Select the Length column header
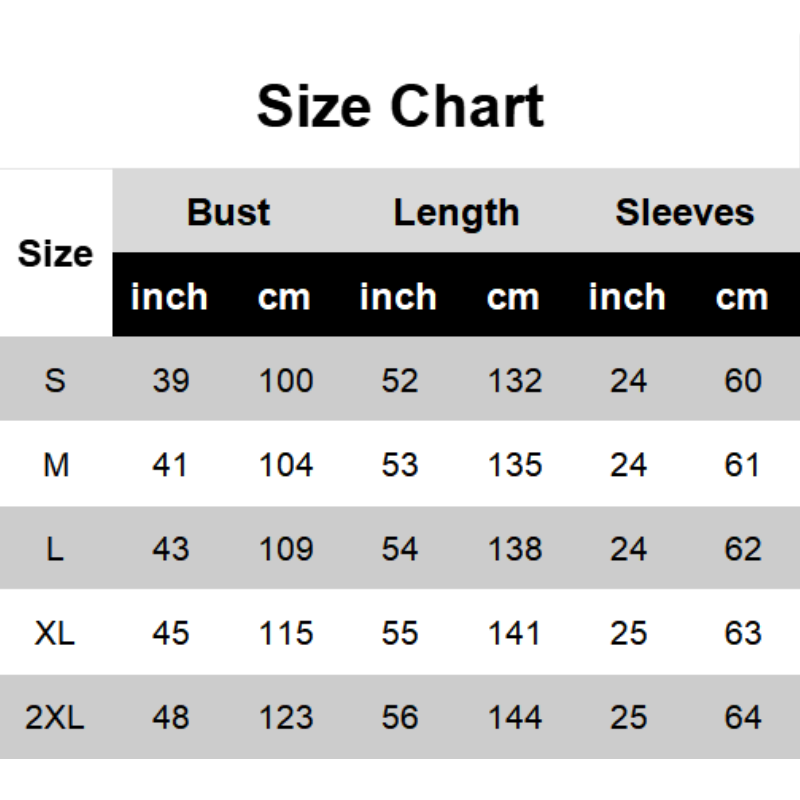Image resolution: width=800 pixels, height=800 pixels. 456,212
